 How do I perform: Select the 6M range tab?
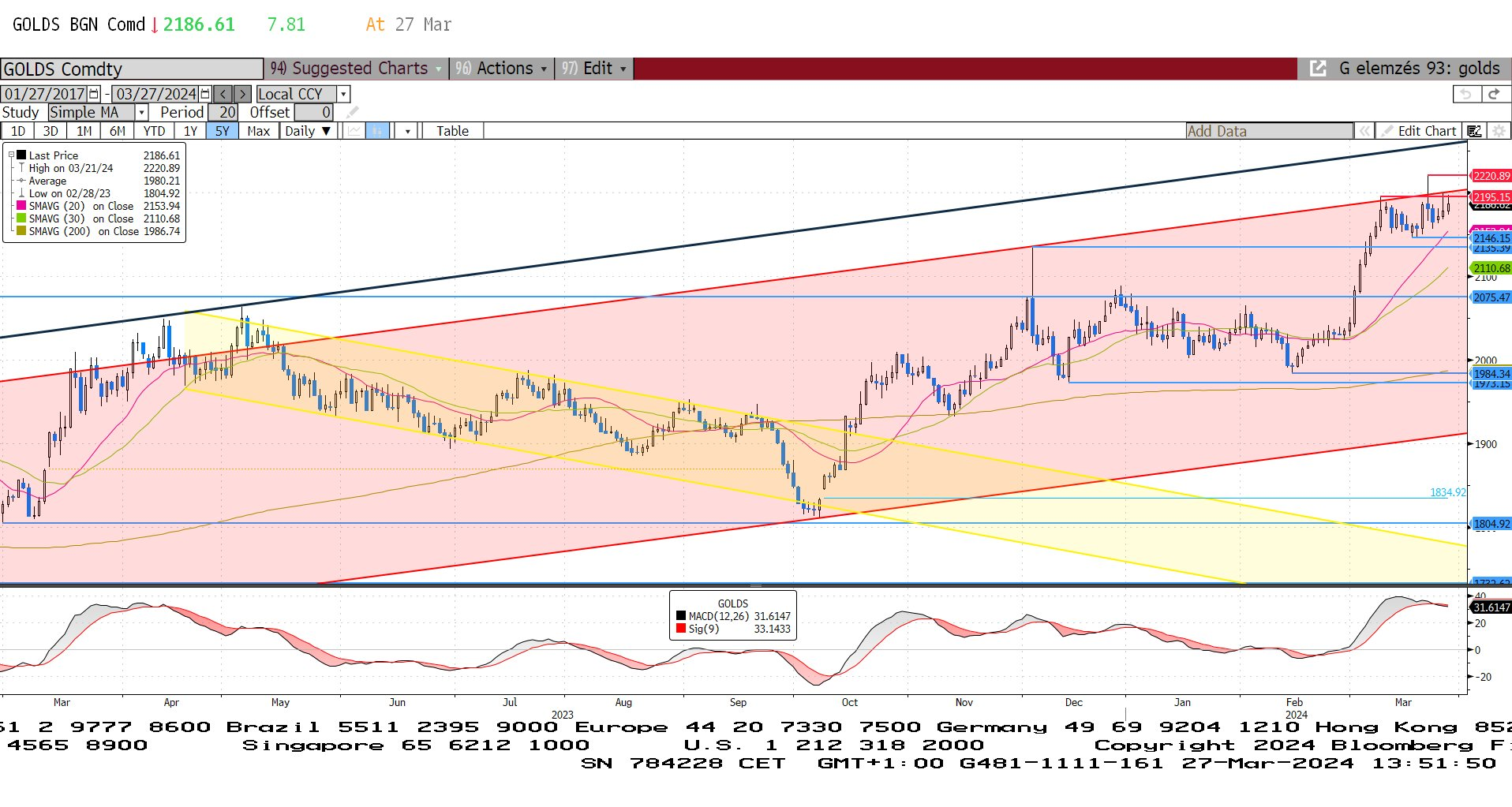tap(118, 131)
